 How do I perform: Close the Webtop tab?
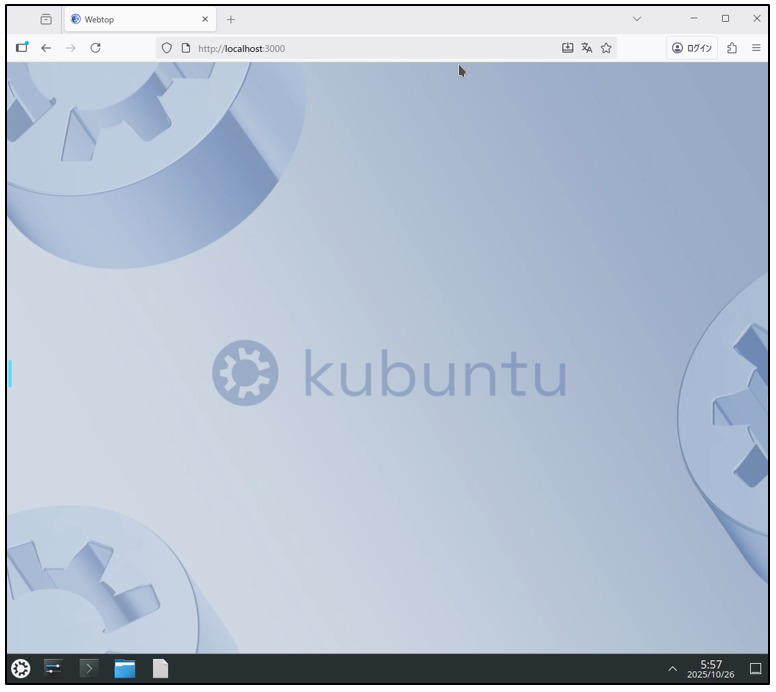[205, 19]
